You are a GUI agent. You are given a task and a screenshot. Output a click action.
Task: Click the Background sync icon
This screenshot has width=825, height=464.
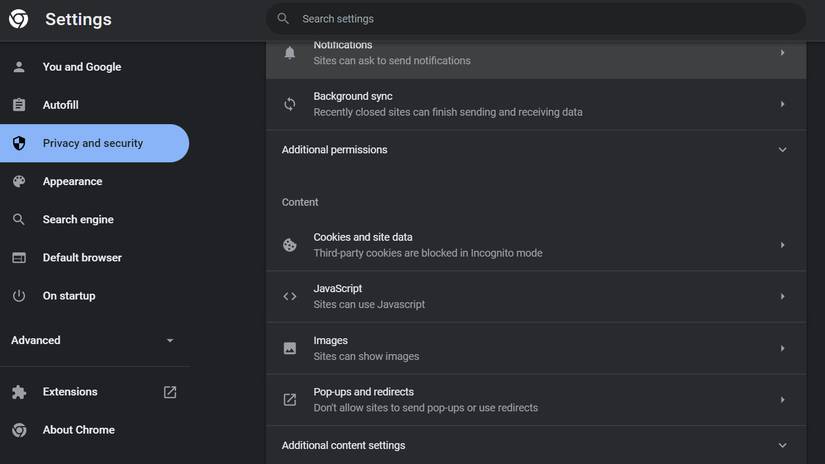coord(290,104)
